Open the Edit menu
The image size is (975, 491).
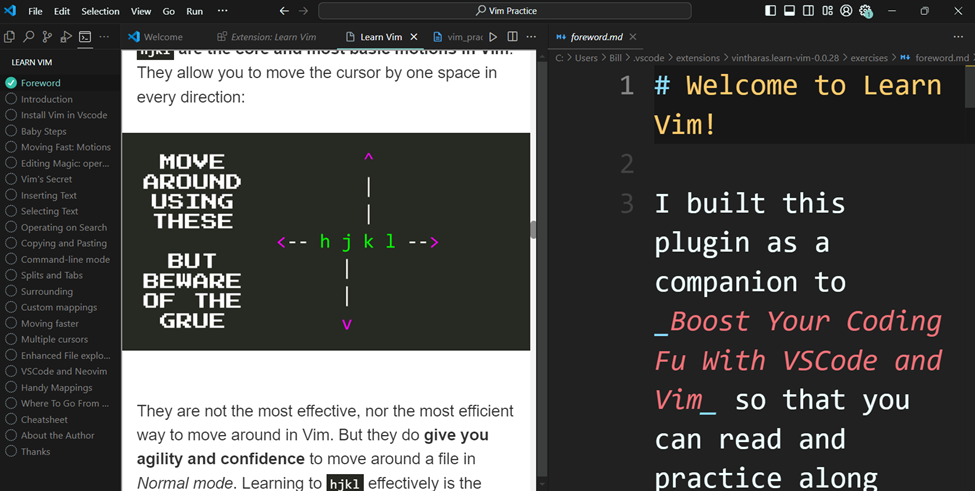62,11
